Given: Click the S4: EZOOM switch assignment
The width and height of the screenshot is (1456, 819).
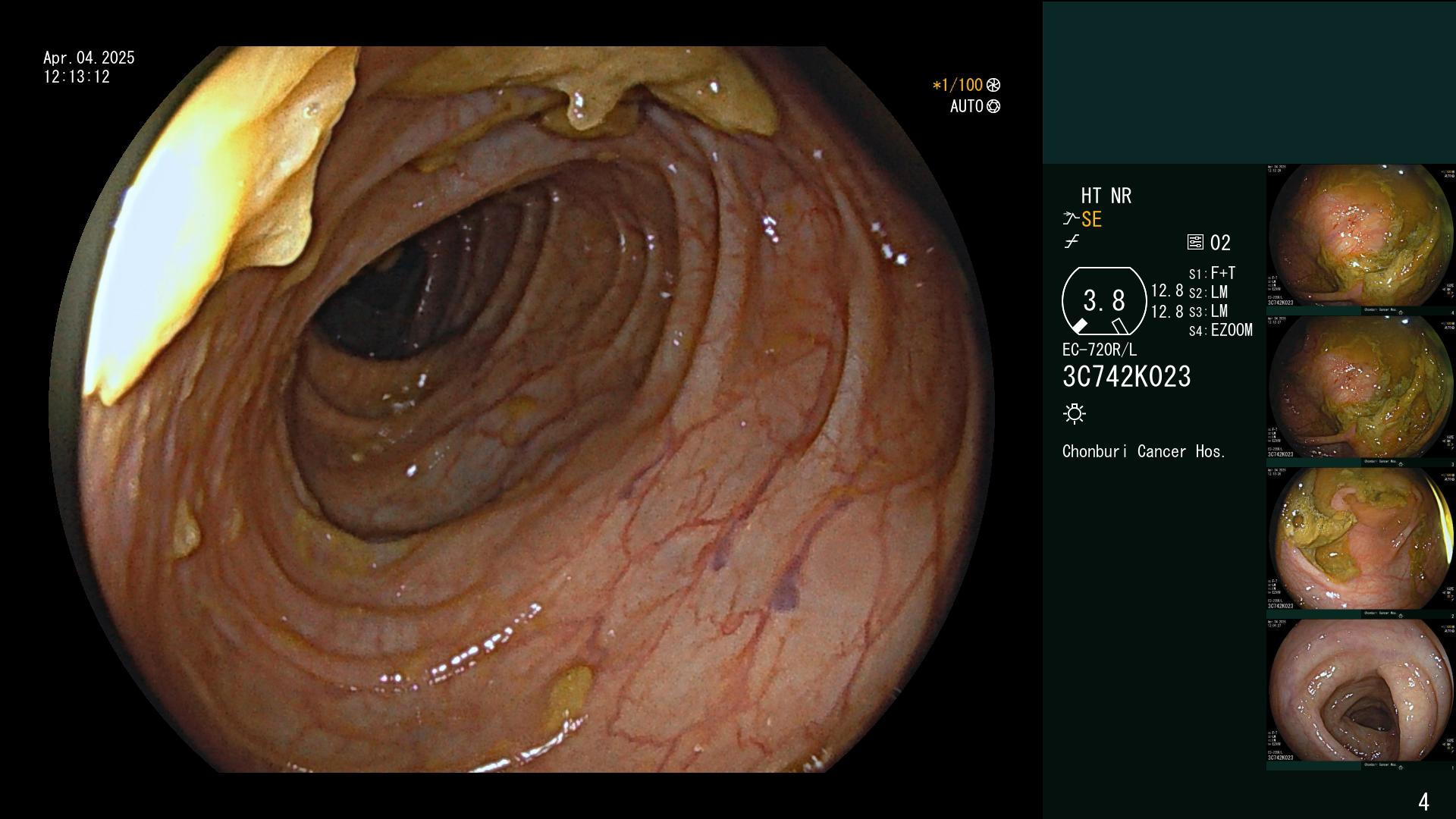Looking at the screenshot, I should [x=1220, y=331].
